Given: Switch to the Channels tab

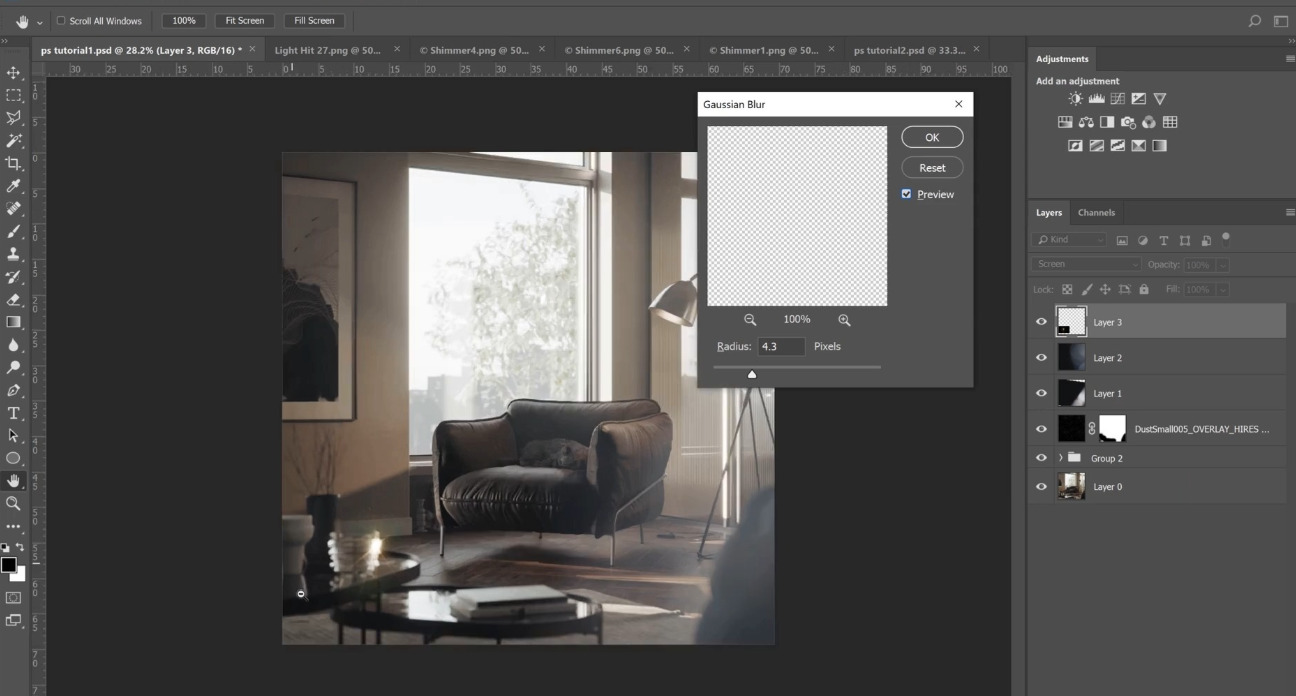Looking at the screenshot, I should click(1096, 212).
